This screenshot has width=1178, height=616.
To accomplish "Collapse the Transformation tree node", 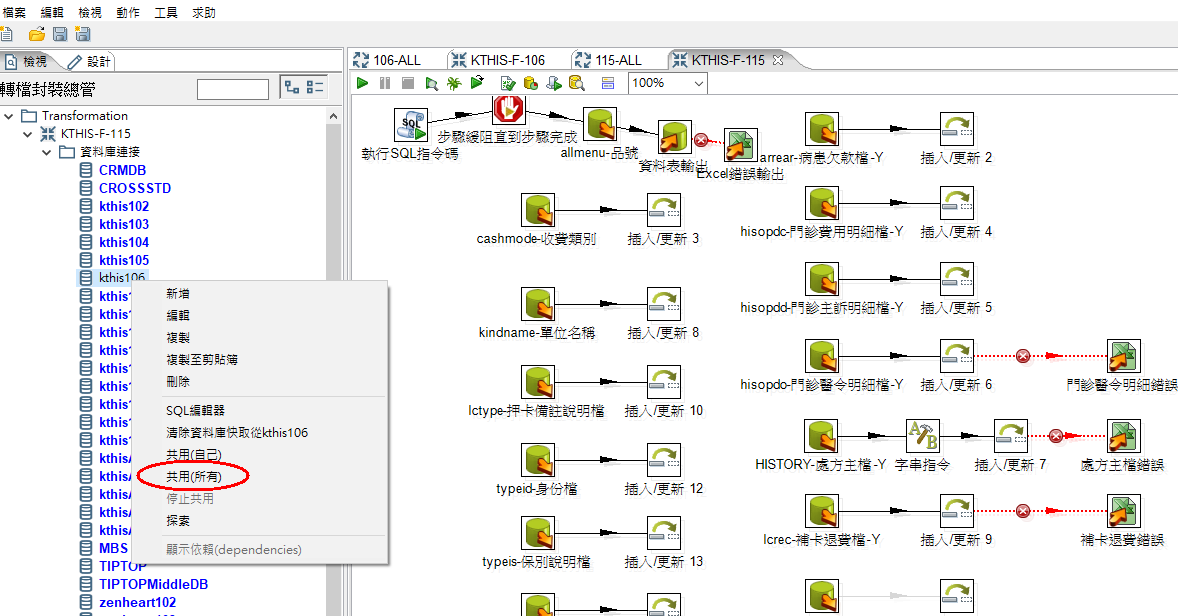I will [x=10, y=116].
